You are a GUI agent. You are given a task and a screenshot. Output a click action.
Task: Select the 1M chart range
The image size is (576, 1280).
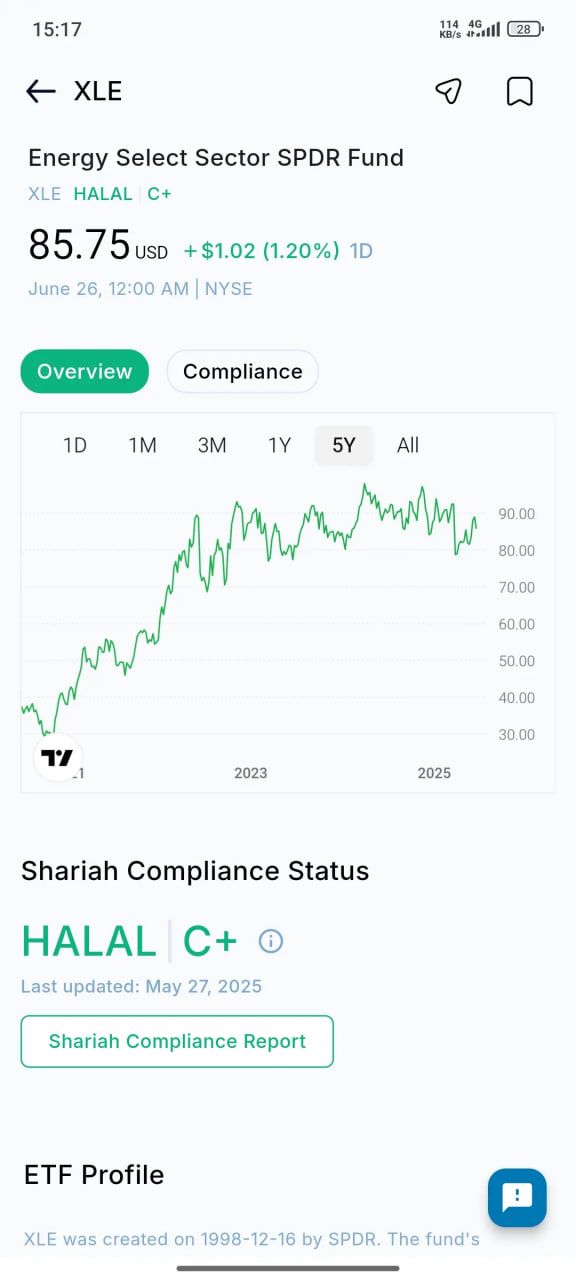(143, 445)
